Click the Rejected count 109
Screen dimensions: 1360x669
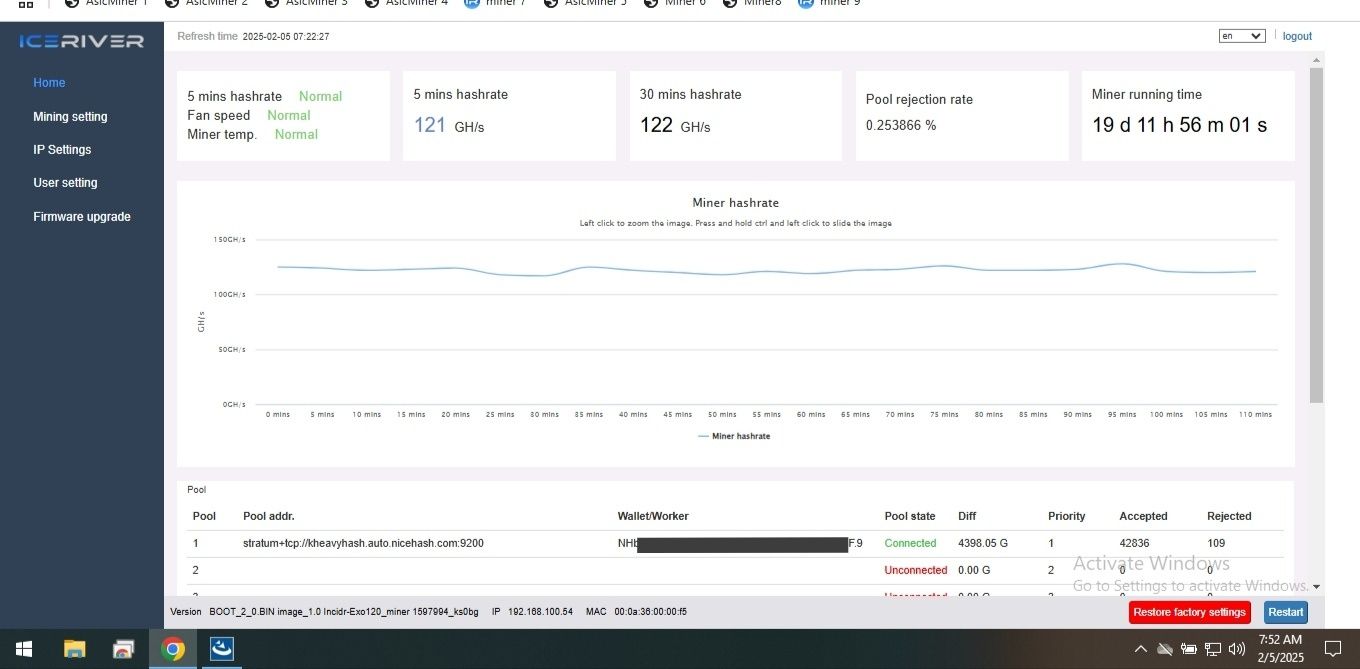(1216, 543)
